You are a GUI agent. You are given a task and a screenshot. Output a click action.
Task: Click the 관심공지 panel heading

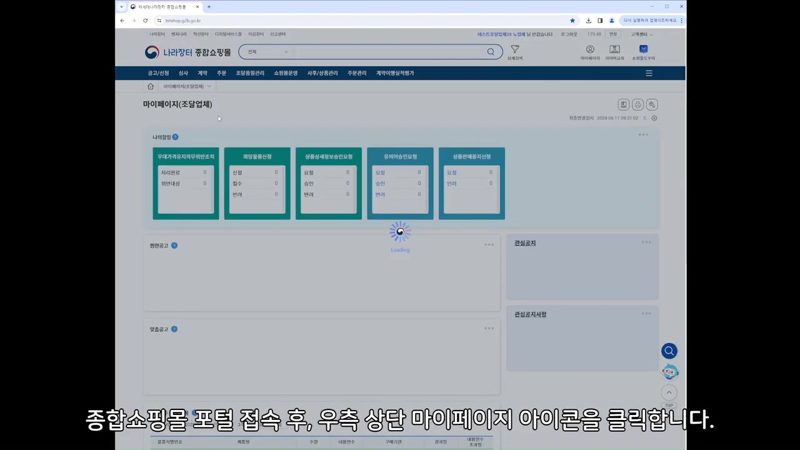pos(525,243)
